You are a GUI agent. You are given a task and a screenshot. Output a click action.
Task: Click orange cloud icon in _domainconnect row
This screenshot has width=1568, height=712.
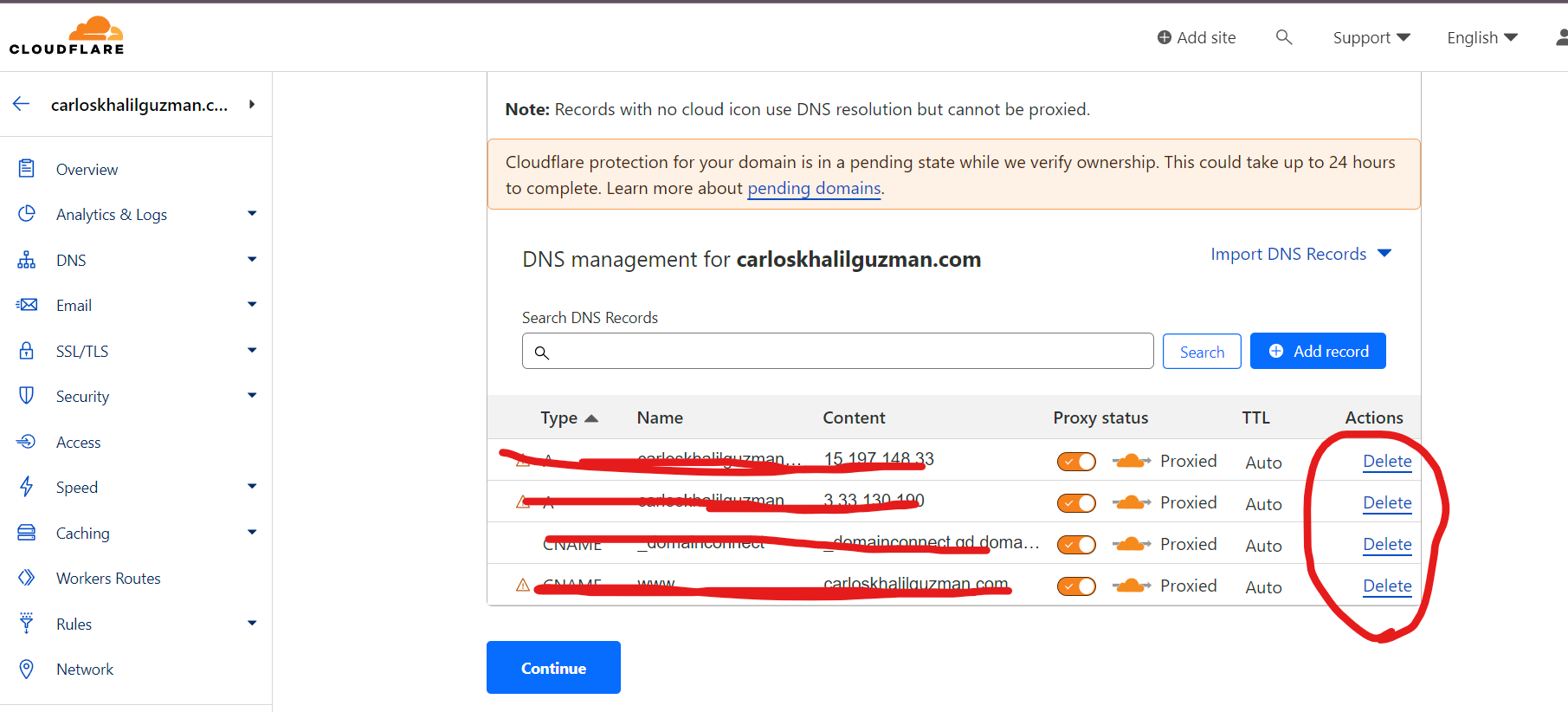point(1131,544)
